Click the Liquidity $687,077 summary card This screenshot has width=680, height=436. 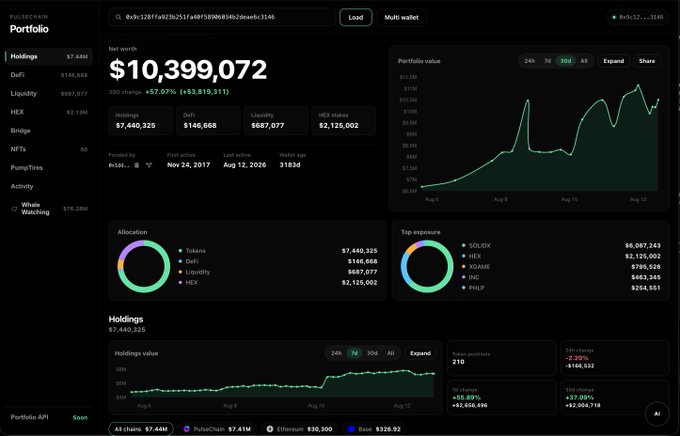[x=276, y=121]
